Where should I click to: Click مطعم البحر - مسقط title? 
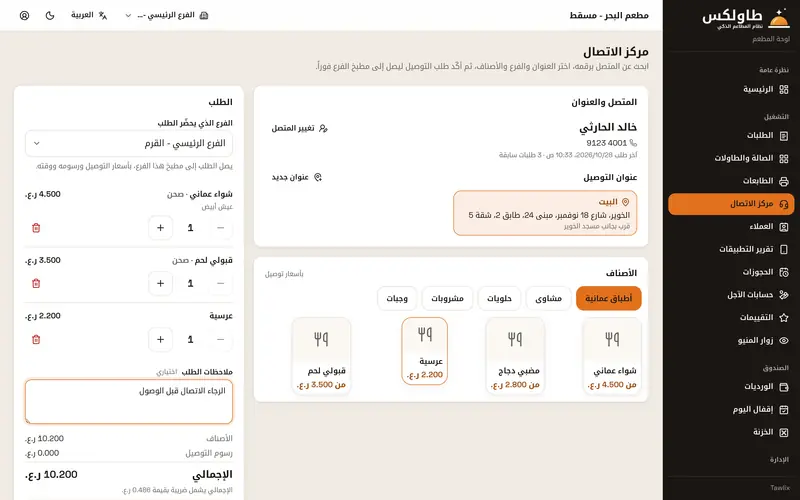coord(609,15)
